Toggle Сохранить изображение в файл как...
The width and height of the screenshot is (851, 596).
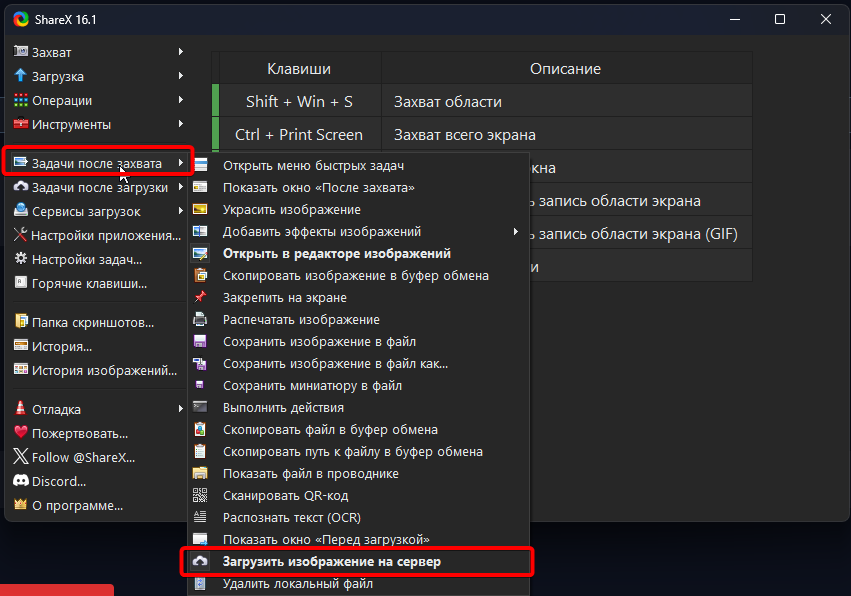pyautogui.click(x=358, y=363)
